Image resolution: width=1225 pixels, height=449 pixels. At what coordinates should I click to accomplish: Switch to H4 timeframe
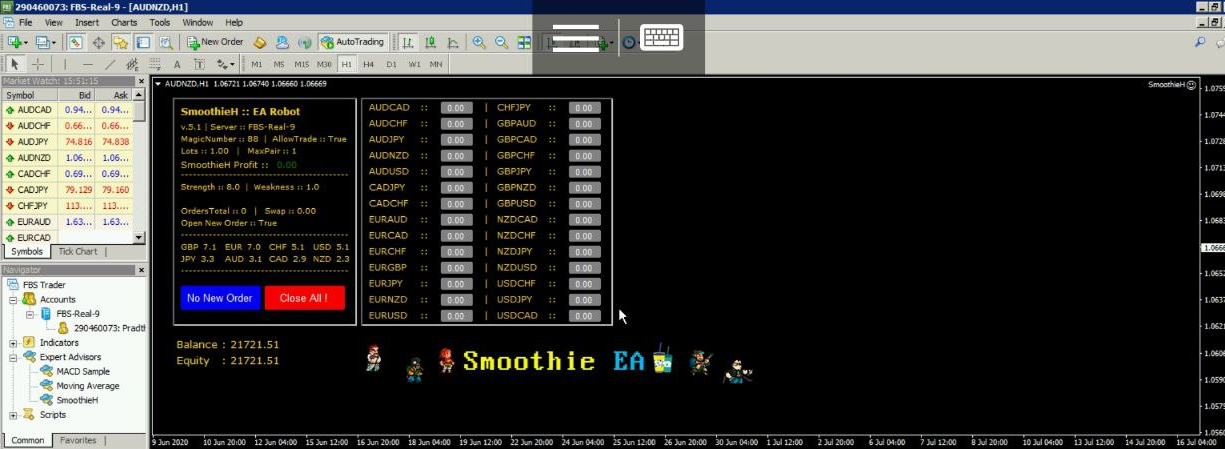click(369, 64)
